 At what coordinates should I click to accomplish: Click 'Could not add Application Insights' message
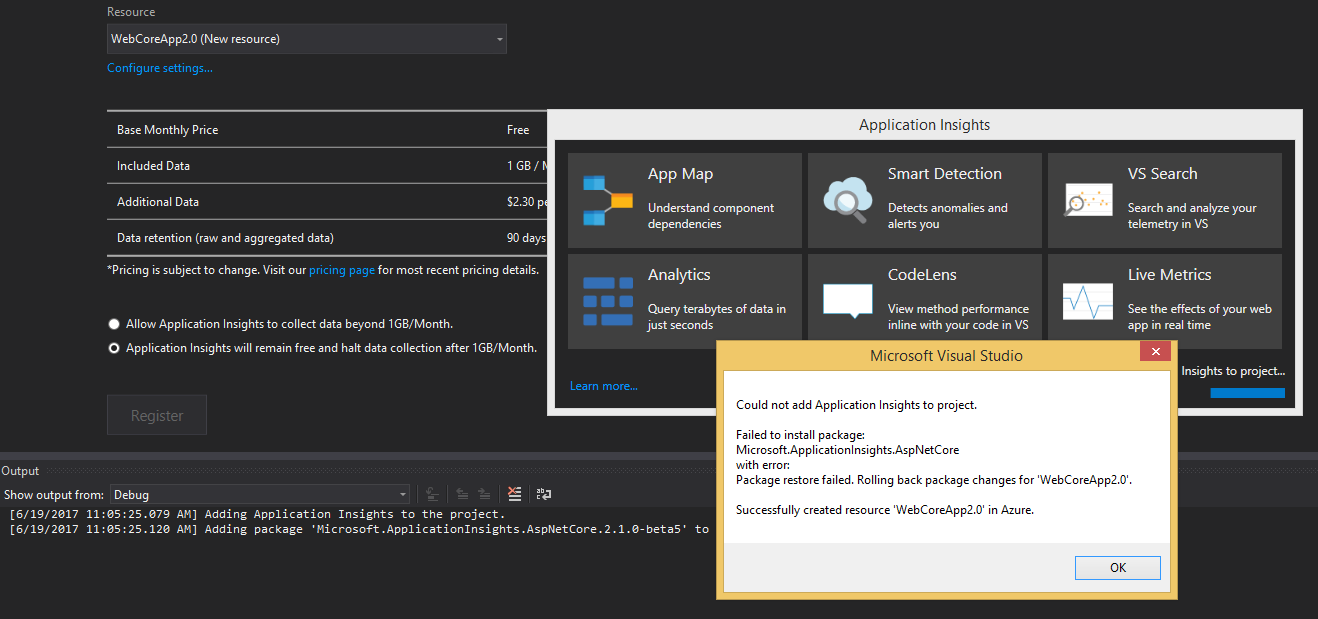856,405
